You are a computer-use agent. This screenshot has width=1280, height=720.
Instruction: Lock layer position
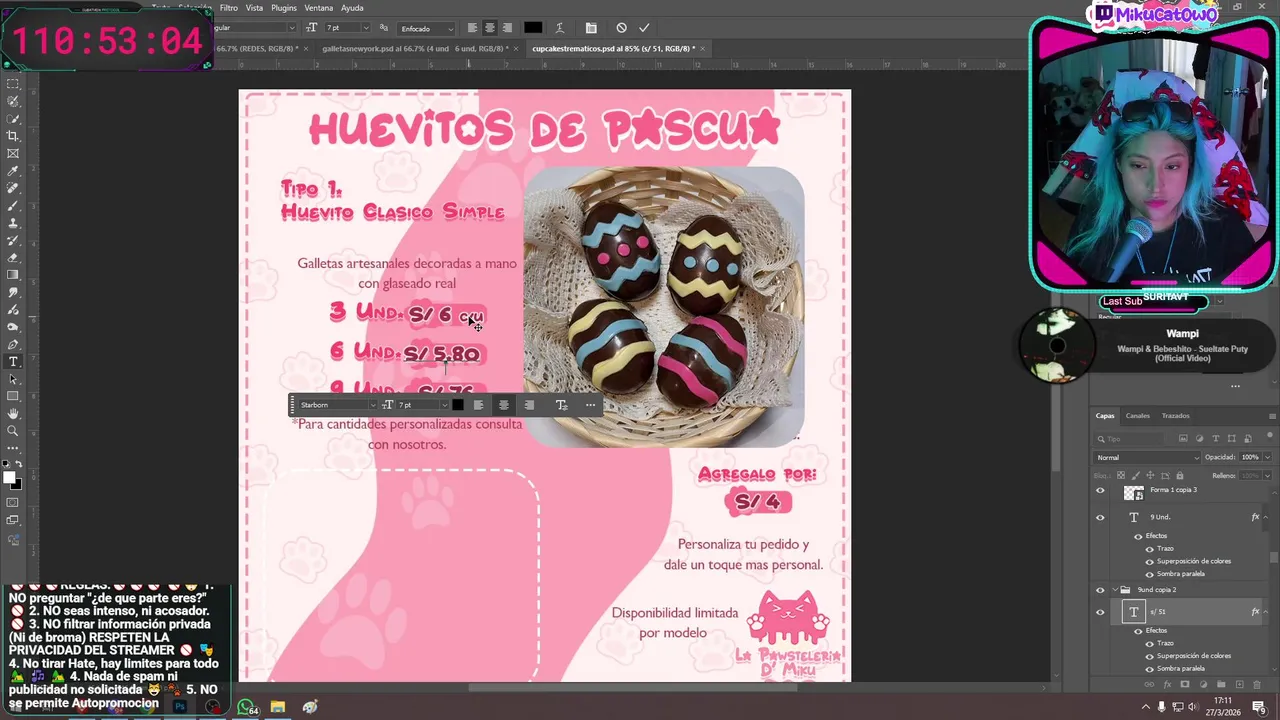tap(1150, 475)
